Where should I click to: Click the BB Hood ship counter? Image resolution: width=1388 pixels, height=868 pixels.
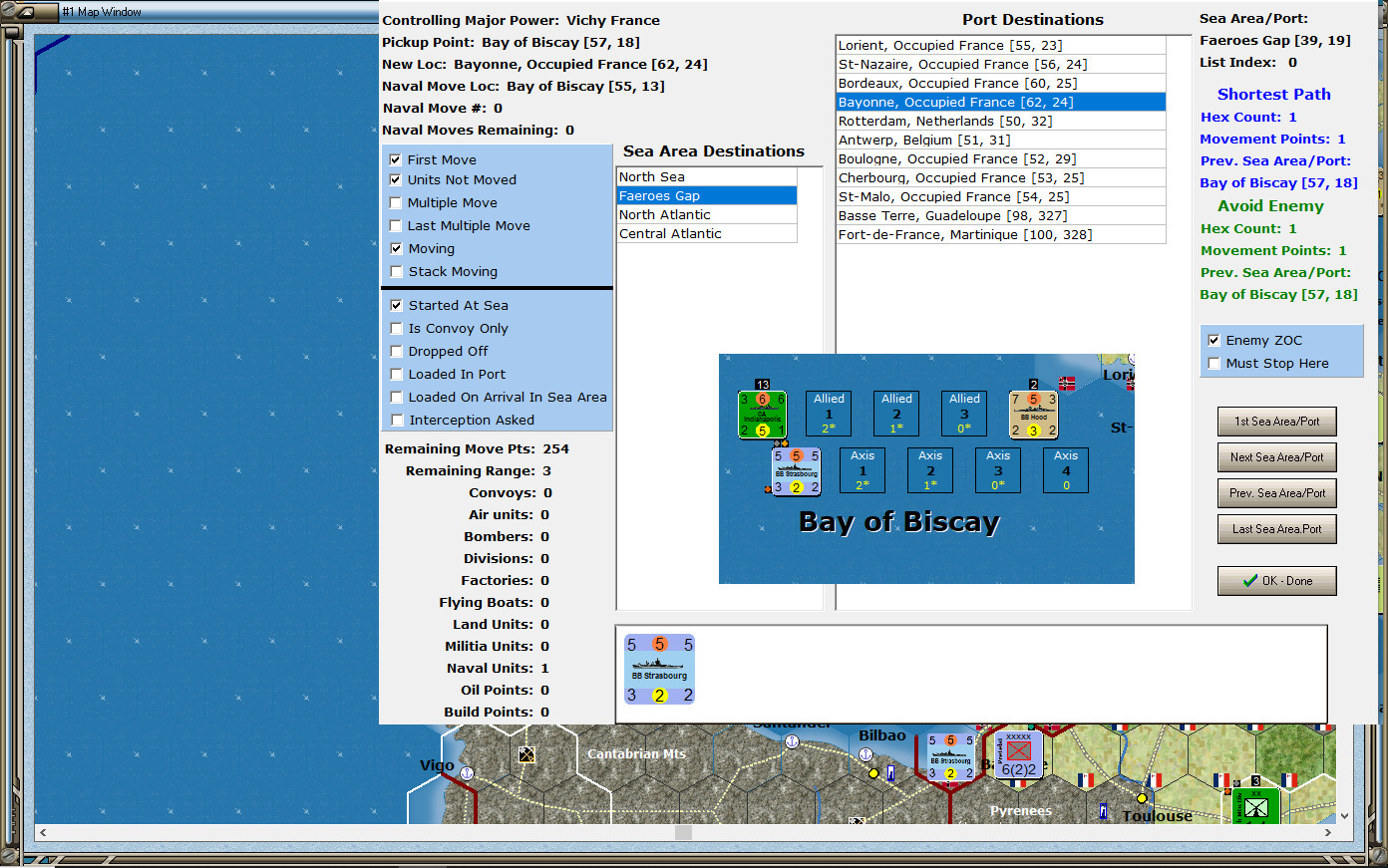[x=1033, y=415]
